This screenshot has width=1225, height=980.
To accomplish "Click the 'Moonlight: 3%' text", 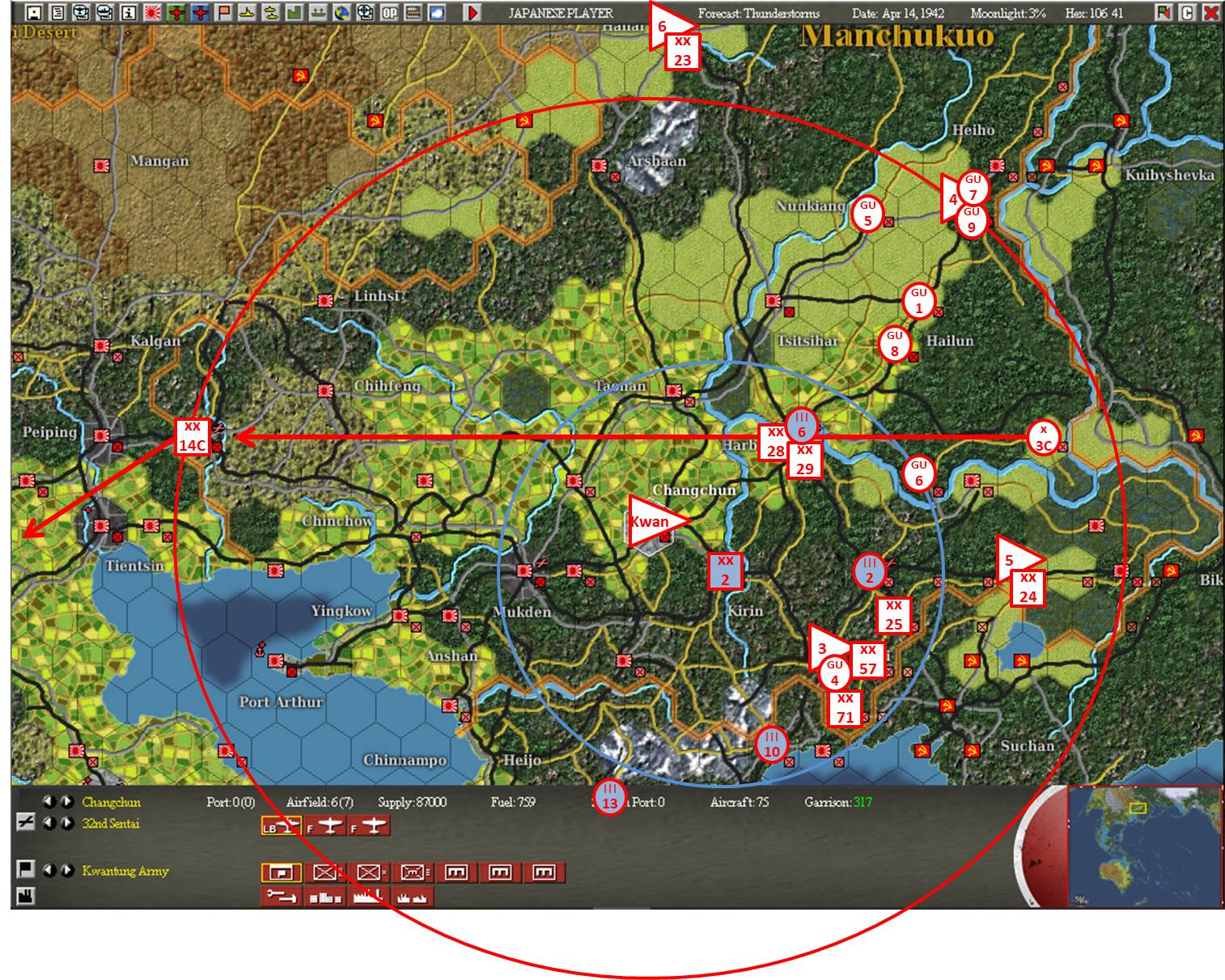I will click(1008, 13).
